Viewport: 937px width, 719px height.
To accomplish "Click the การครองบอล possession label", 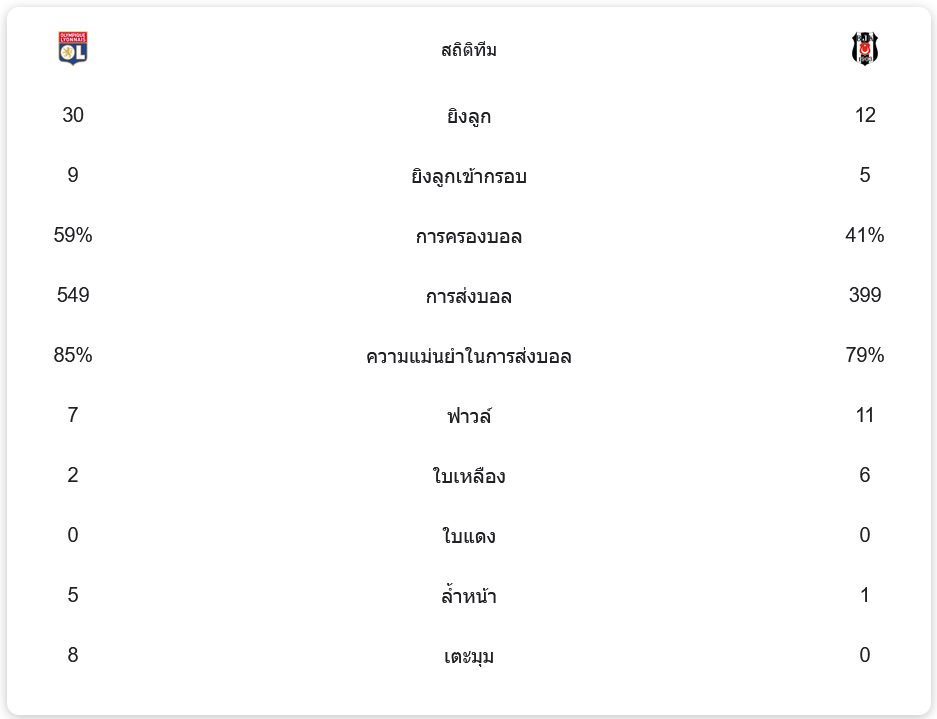I will point(468,236).
